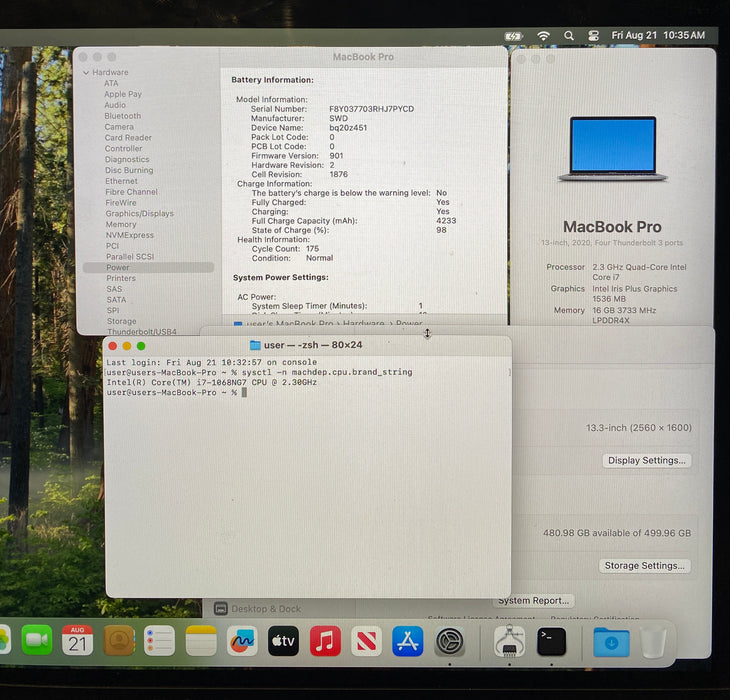
Task: Open Wi-Fi menu in the menu bar
Action: click(543, 35)
